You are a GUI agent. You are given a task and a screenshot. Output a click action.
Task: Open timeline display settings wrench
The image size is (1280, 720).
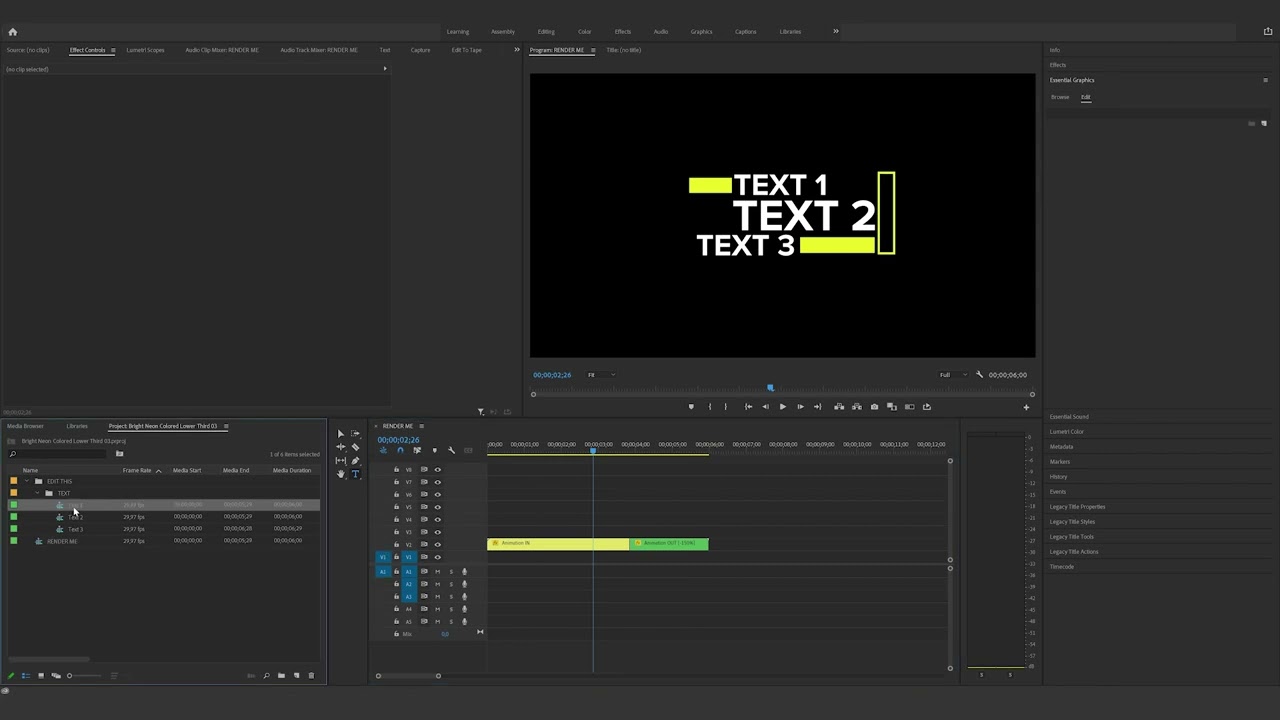click(451, 450)
